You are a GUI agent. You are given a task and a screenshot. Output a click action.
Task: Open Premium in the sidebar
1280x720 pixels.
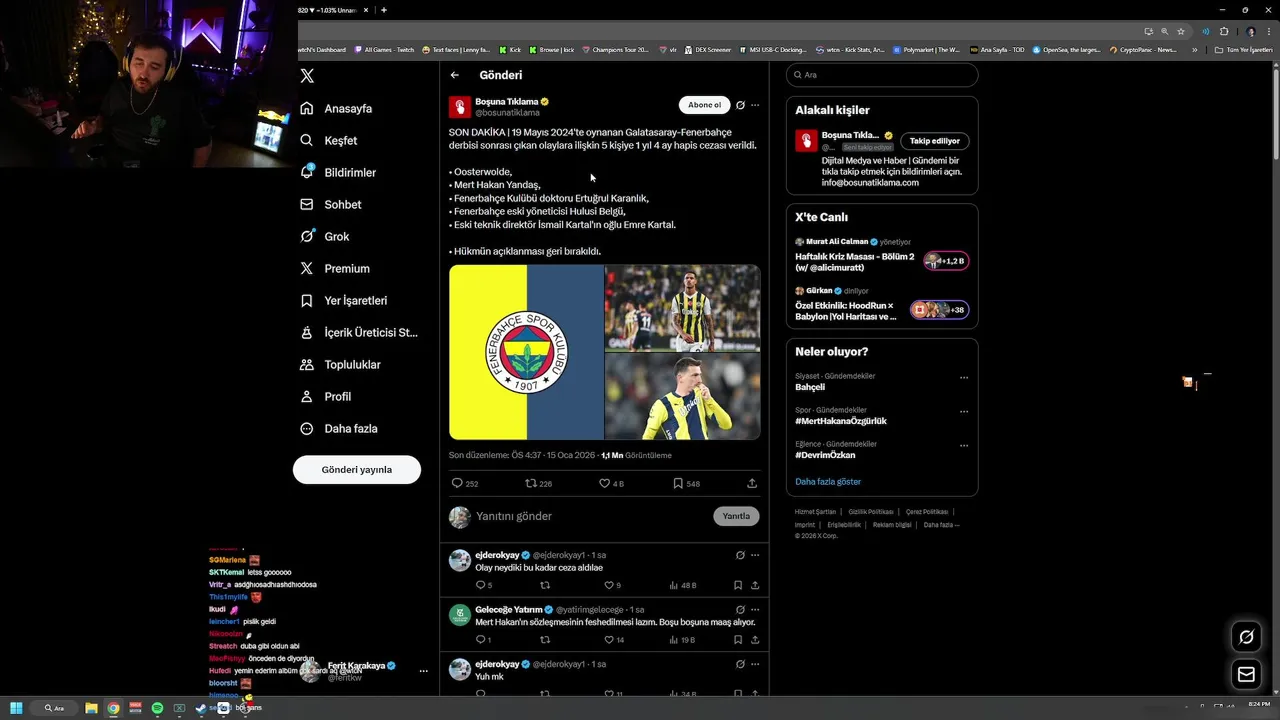click(335, 268)
